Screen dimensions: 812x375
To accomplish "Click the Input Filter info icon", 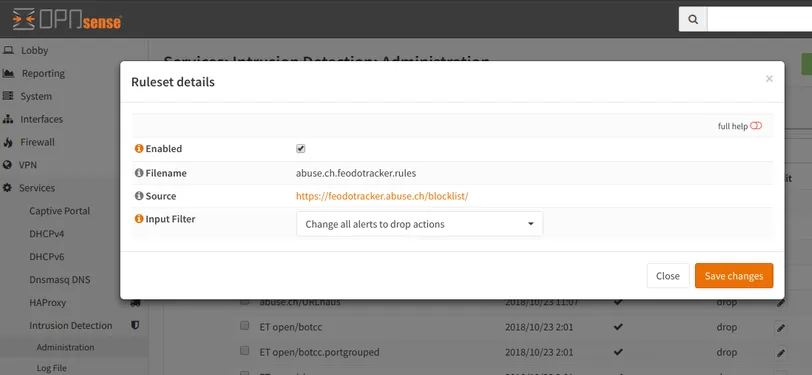I will click(x=139, y=219).
